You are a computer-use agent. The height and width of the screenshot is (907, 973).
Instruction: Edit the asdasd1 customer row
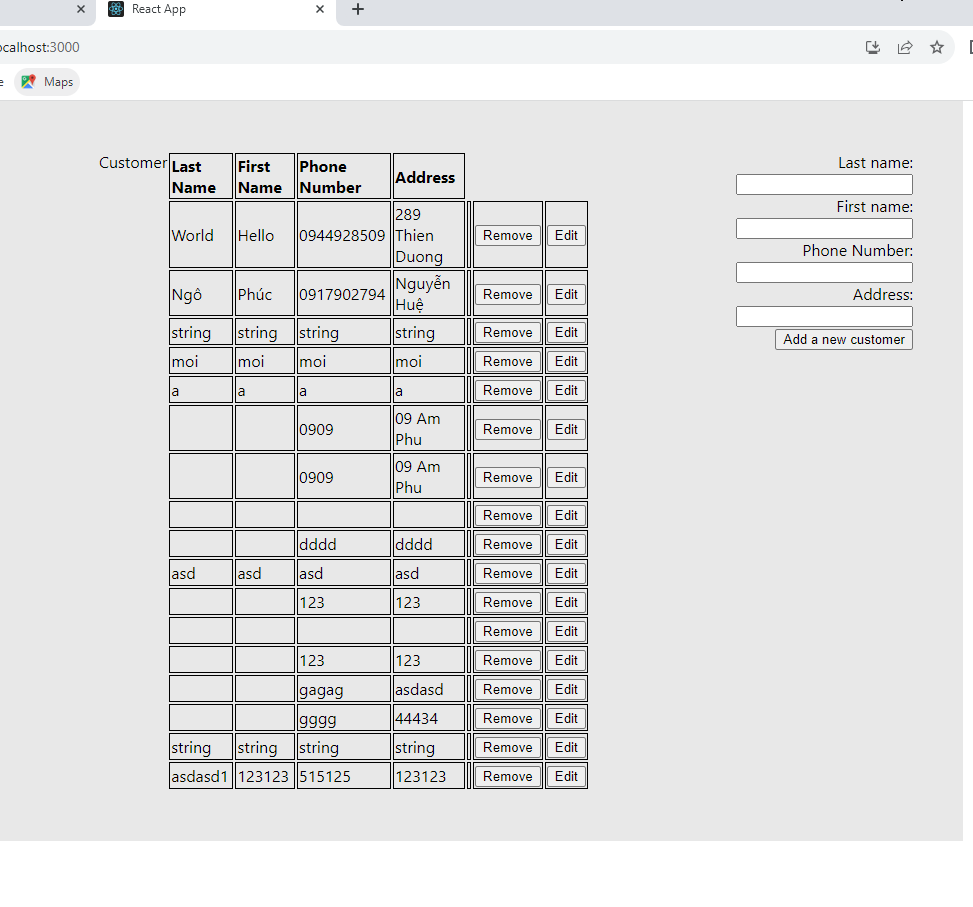[566, 777]
